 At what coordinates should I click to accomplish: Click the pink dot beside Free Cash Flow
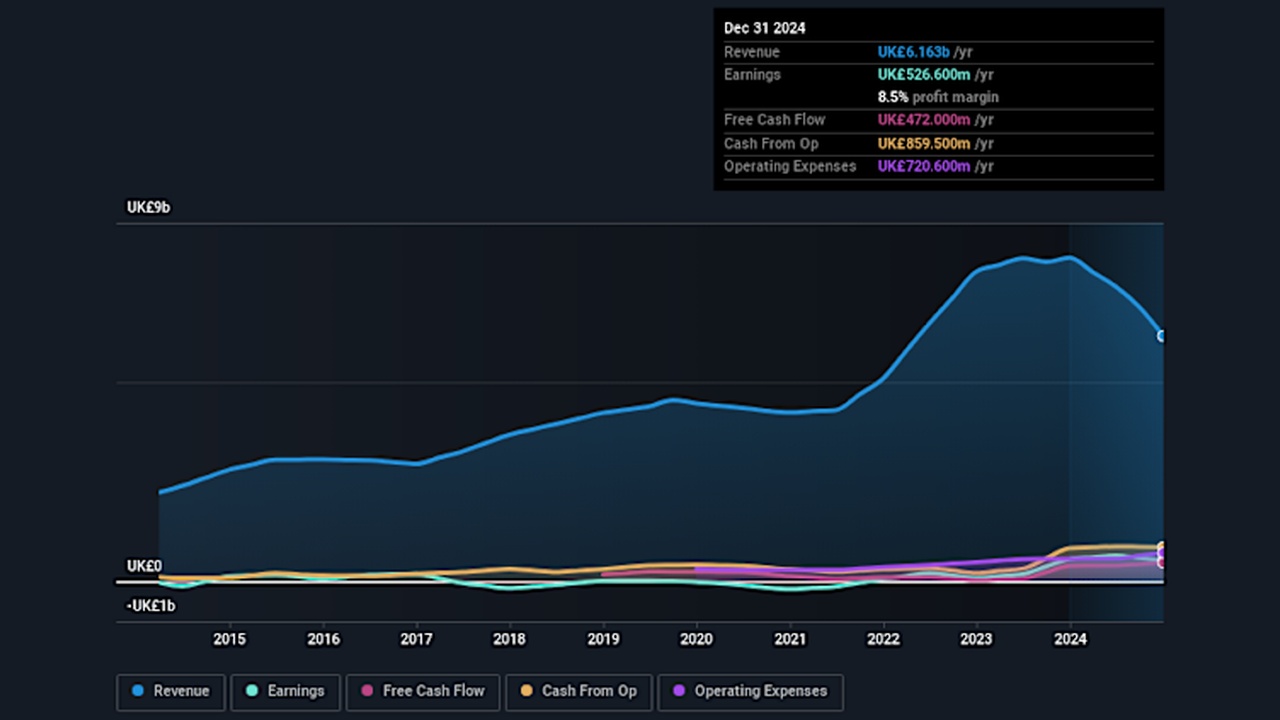367,691
